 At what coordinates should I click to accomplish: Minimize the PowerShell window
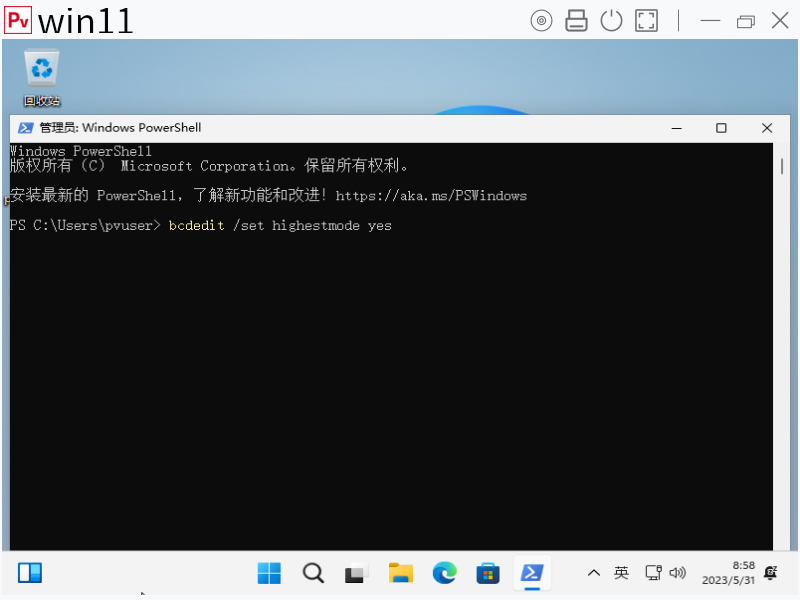677,128
